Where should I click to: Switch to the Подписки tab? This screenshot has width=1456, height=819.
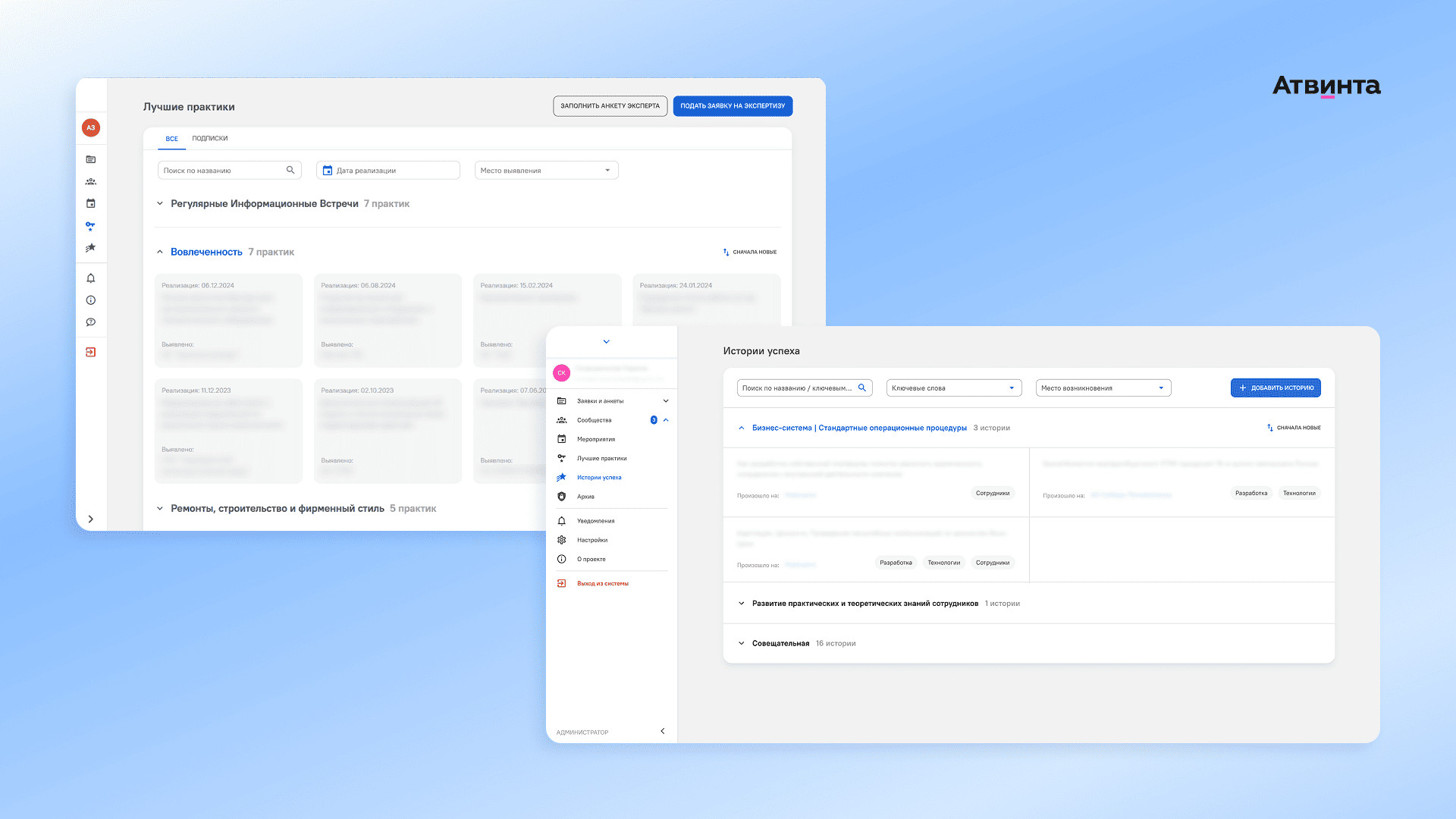(209, 138)
